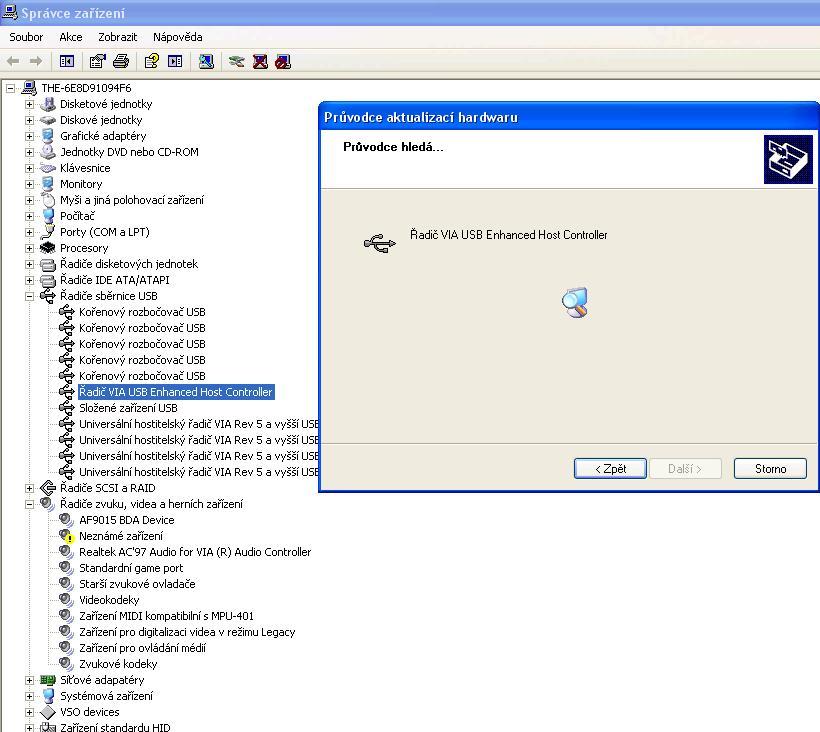Open device Properties from the toolbar
820x732 pixels.
(98, 62)
